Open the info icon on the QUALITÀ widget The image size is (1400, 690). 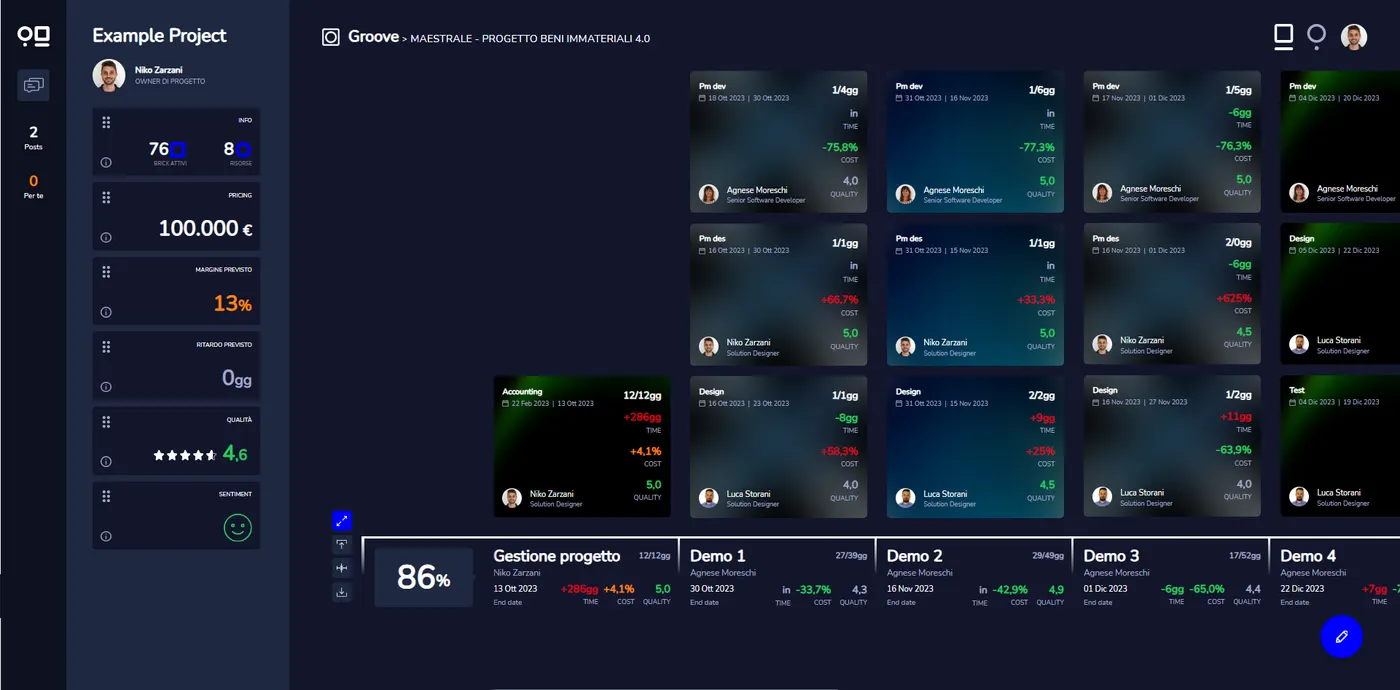pyautogui.click(x=106, y=461)
